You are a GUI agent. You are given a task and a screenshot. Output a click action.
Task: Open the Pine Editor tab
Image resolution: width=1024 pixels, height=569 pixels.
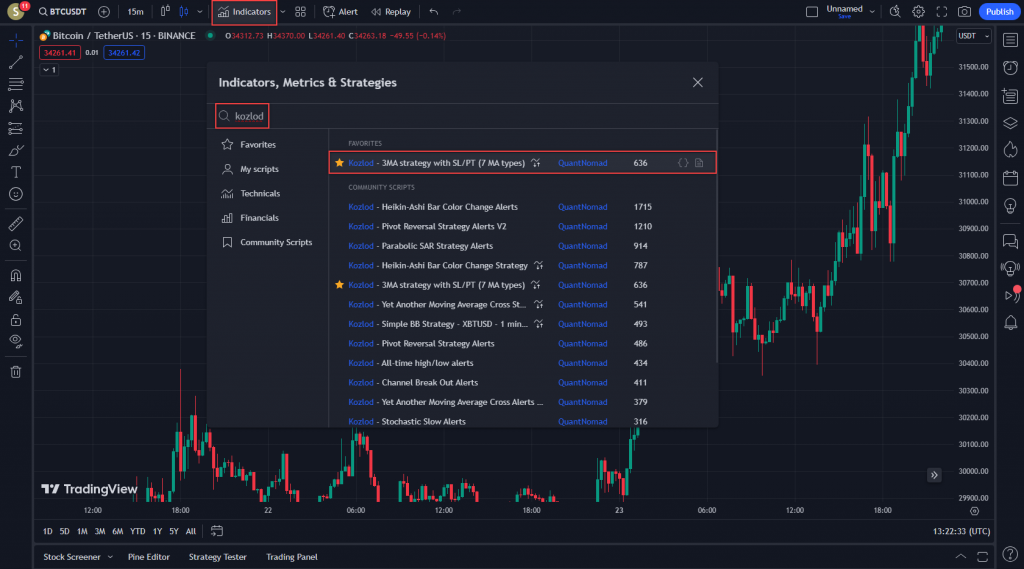(148, 557)
